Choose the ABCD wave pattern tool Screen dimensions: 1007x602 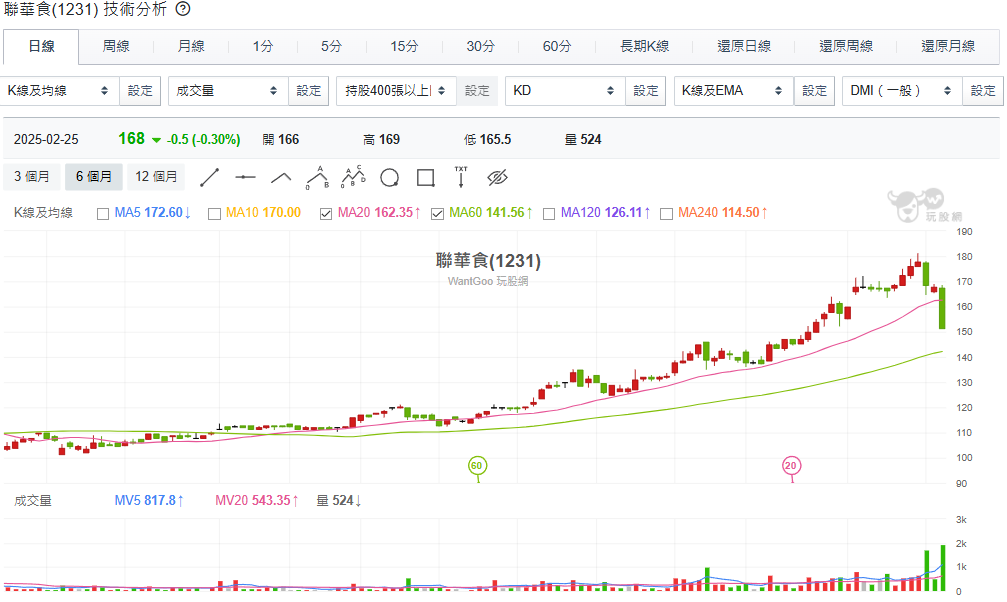pos(353,177)
